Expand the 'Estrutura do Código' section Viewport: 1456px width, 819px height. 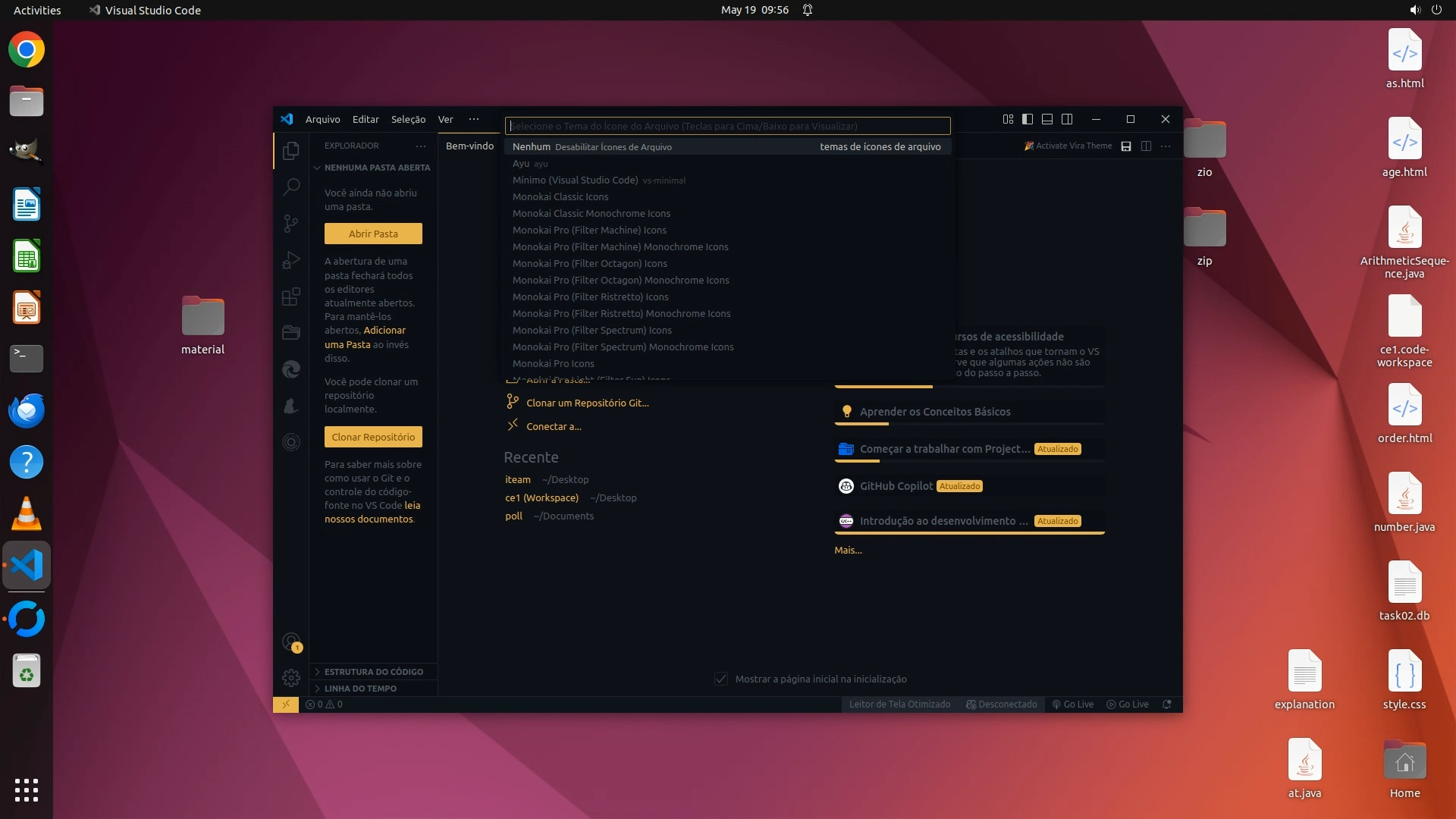pos(373,672)
